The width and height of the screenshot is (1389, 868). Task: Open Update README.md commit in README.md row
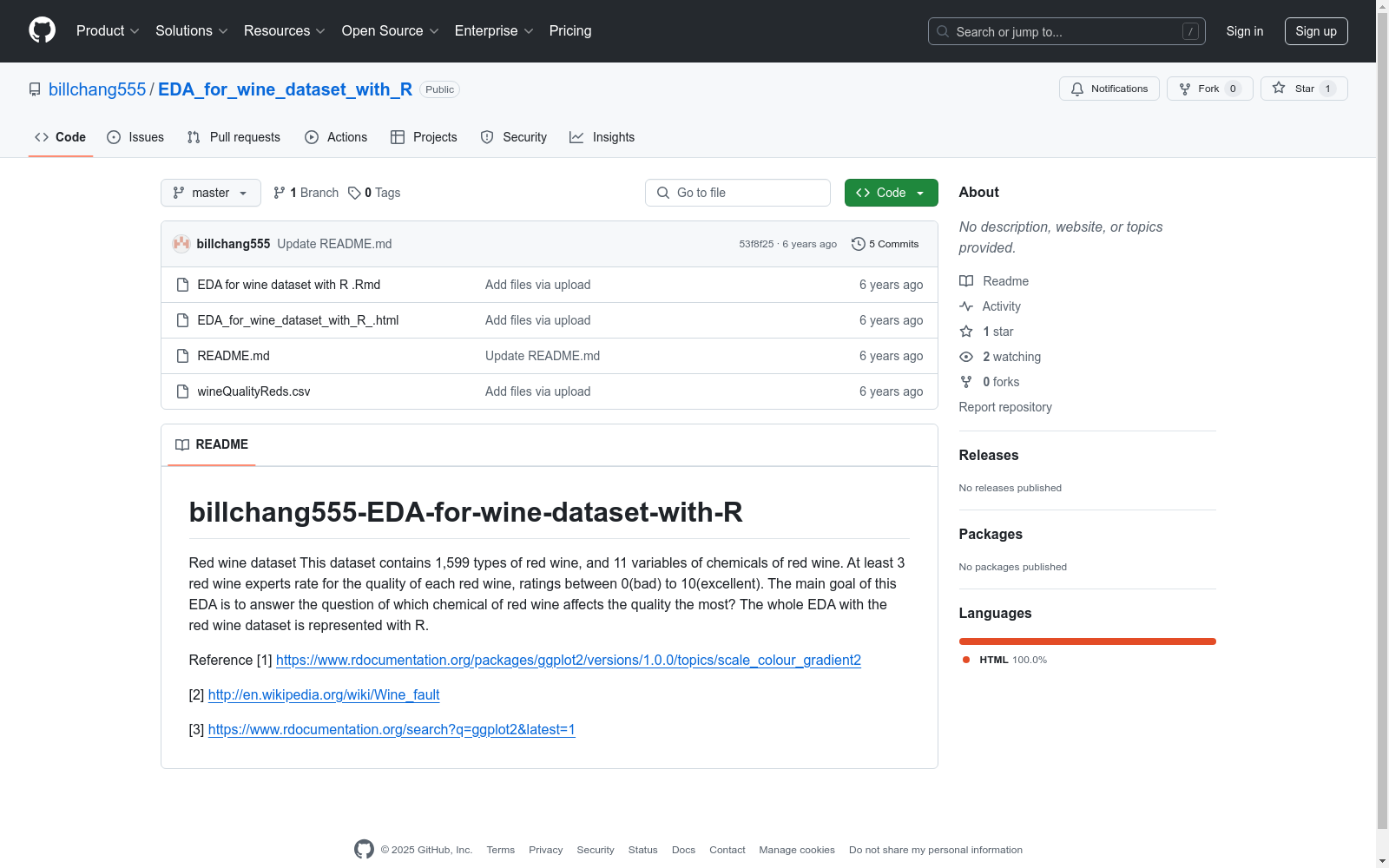click(x=543, y=356)
